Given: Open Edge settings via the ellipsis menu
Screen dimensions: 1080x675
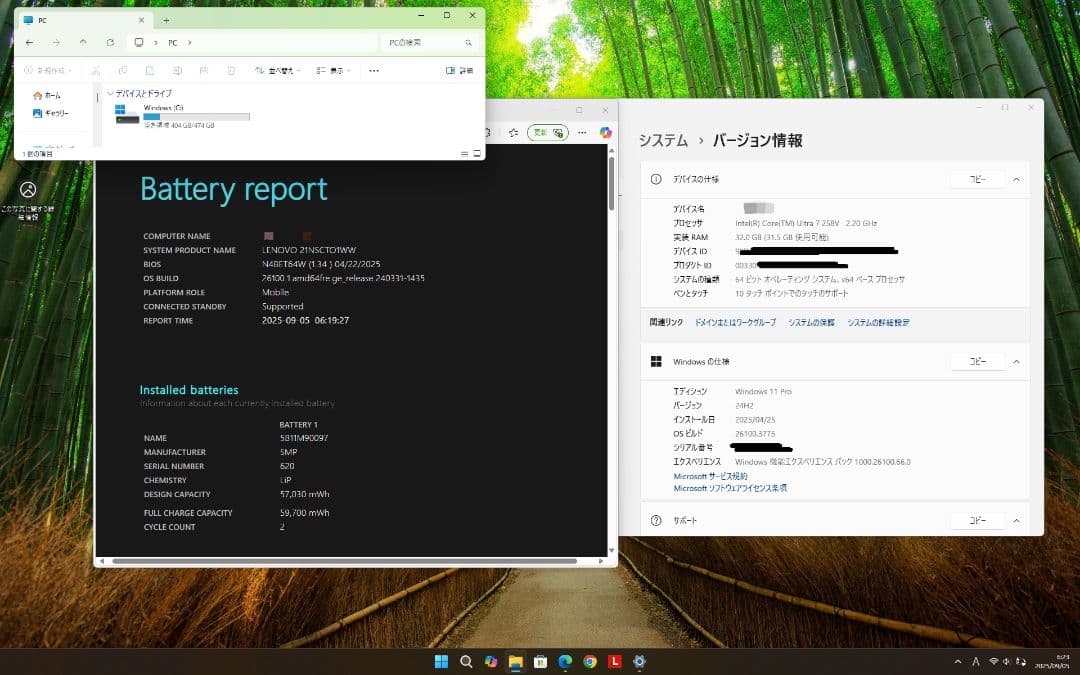Looking at the screenshot, I should [582, 132].
